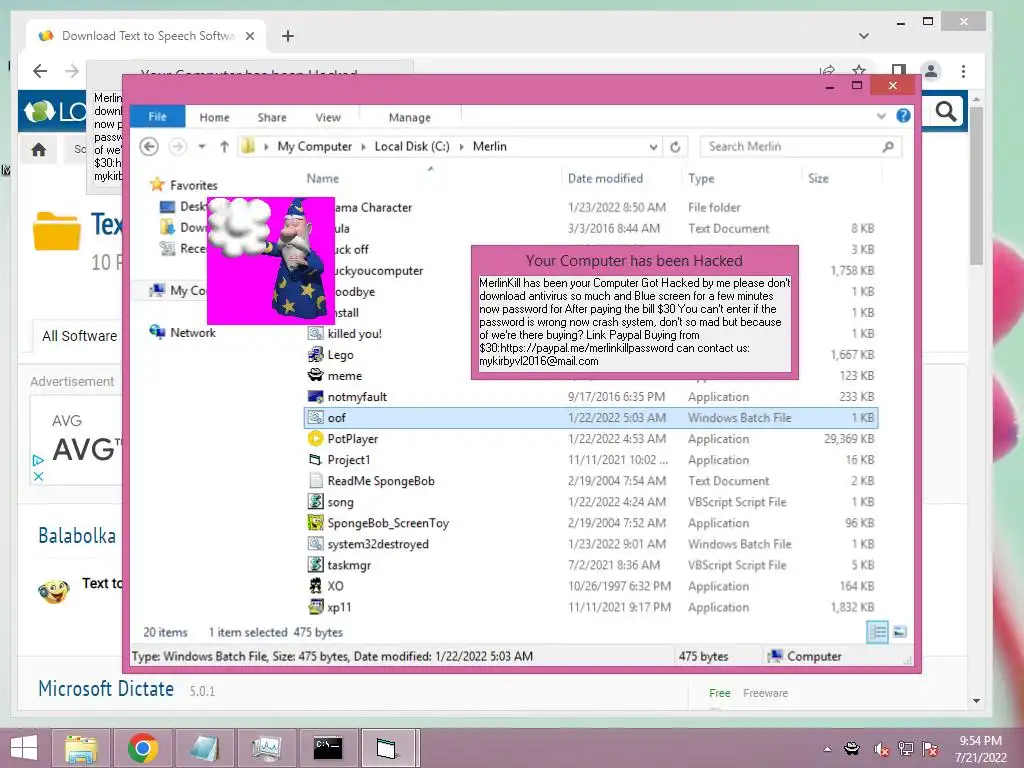The image size is (1024, 768).
Task: Click the goodbye file name
Action: click(355, 292)
